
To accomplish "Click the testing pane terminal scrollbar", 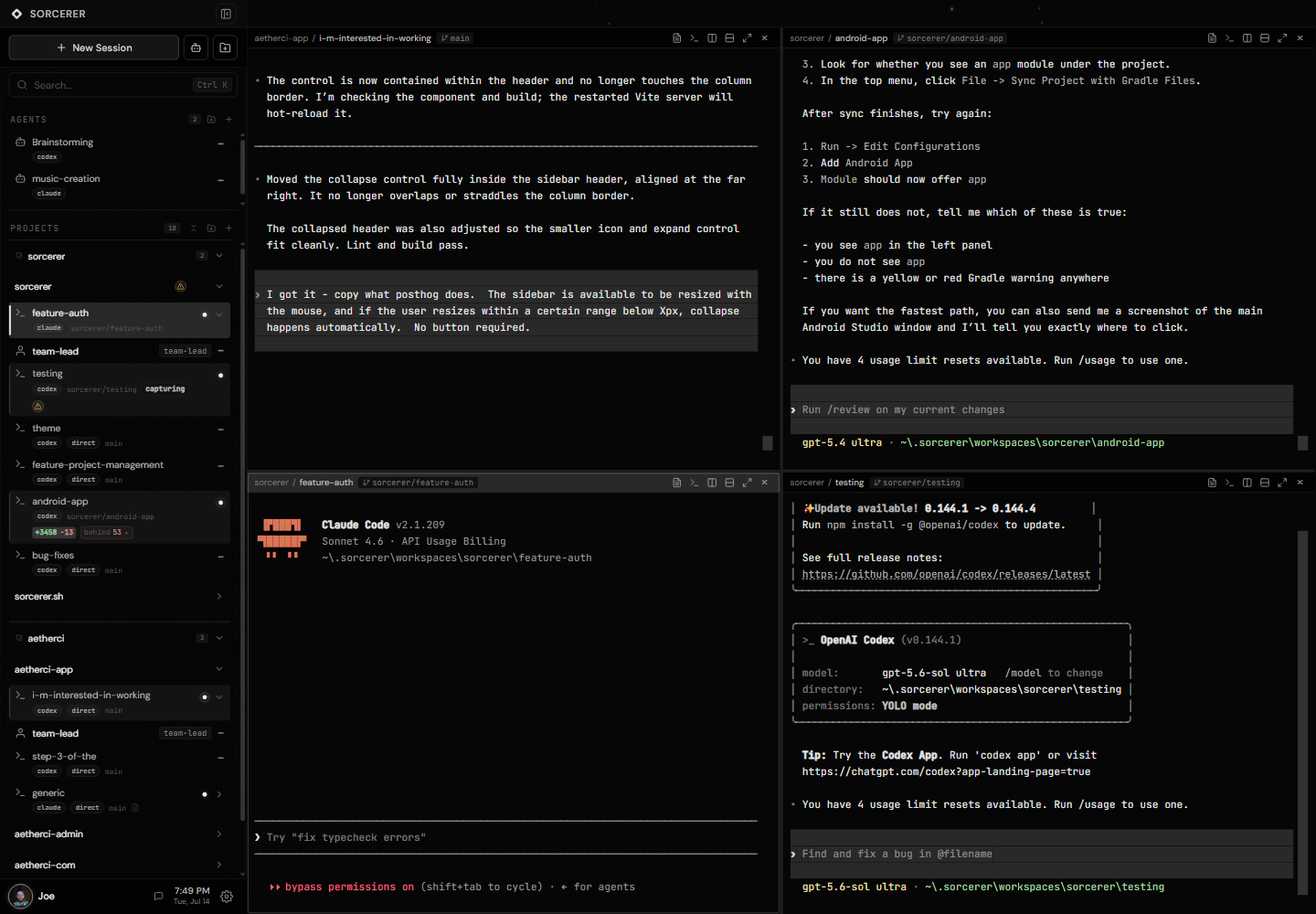I will tap(1302, 713).
